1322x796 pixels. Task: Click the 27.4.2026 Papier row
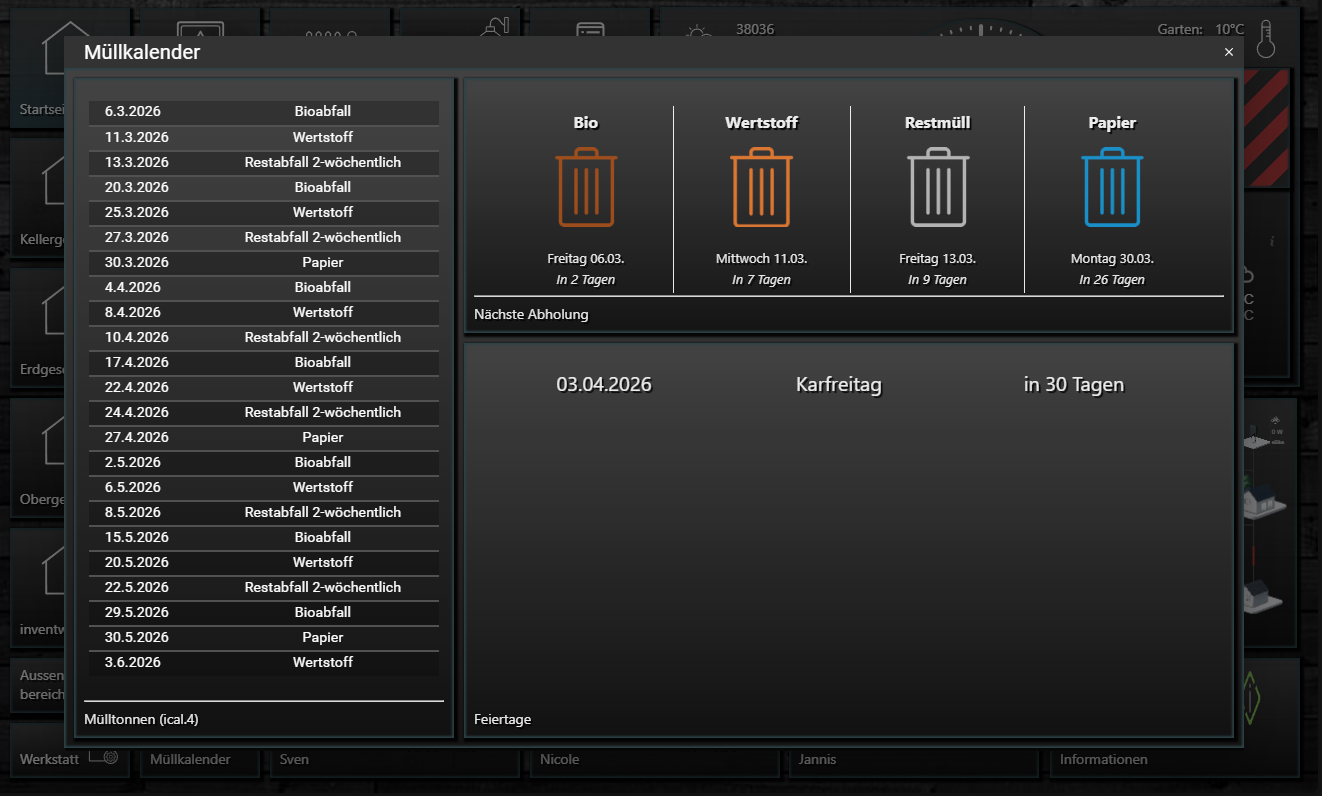coord(264,437)
